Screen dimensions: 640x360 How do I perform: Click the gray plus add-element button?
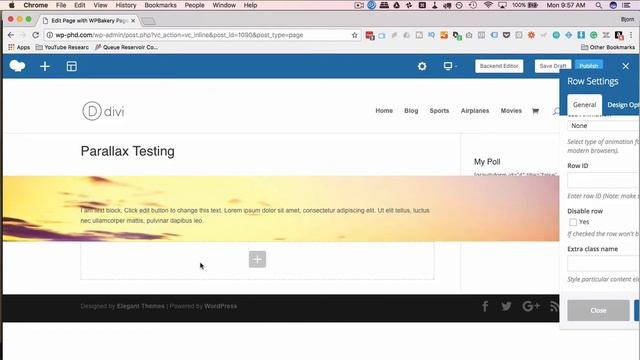coord(257,259)
